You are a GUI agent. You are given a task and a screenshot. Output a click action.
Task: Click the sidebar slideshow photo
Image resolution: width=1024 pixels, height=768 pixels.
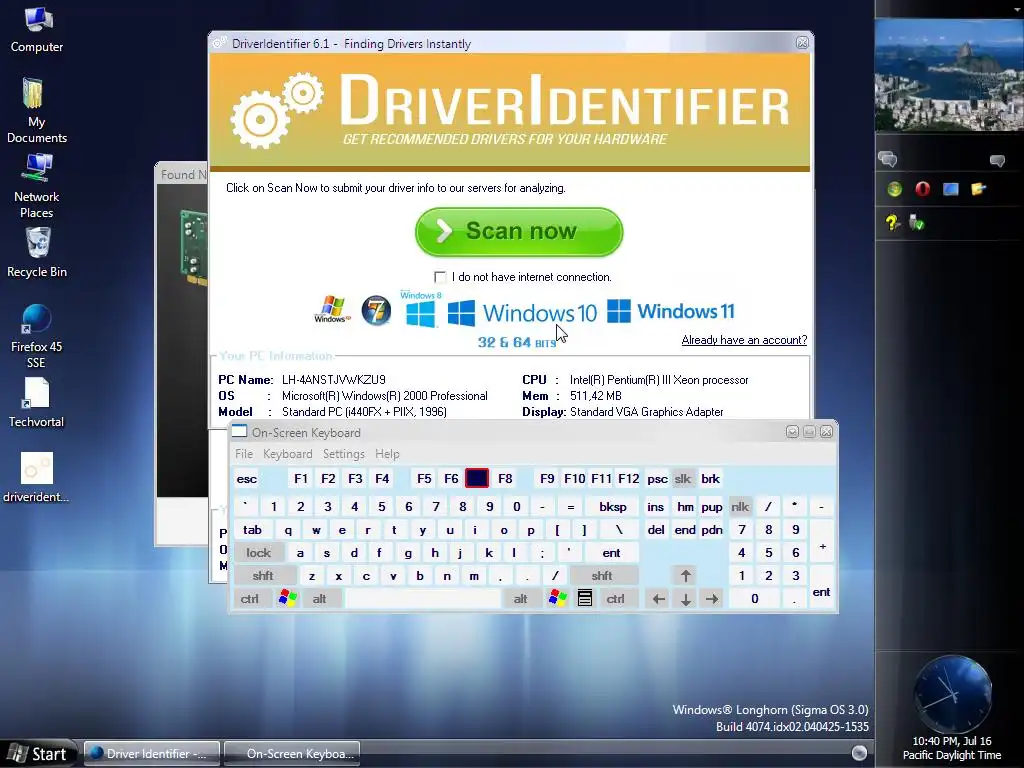949,75
